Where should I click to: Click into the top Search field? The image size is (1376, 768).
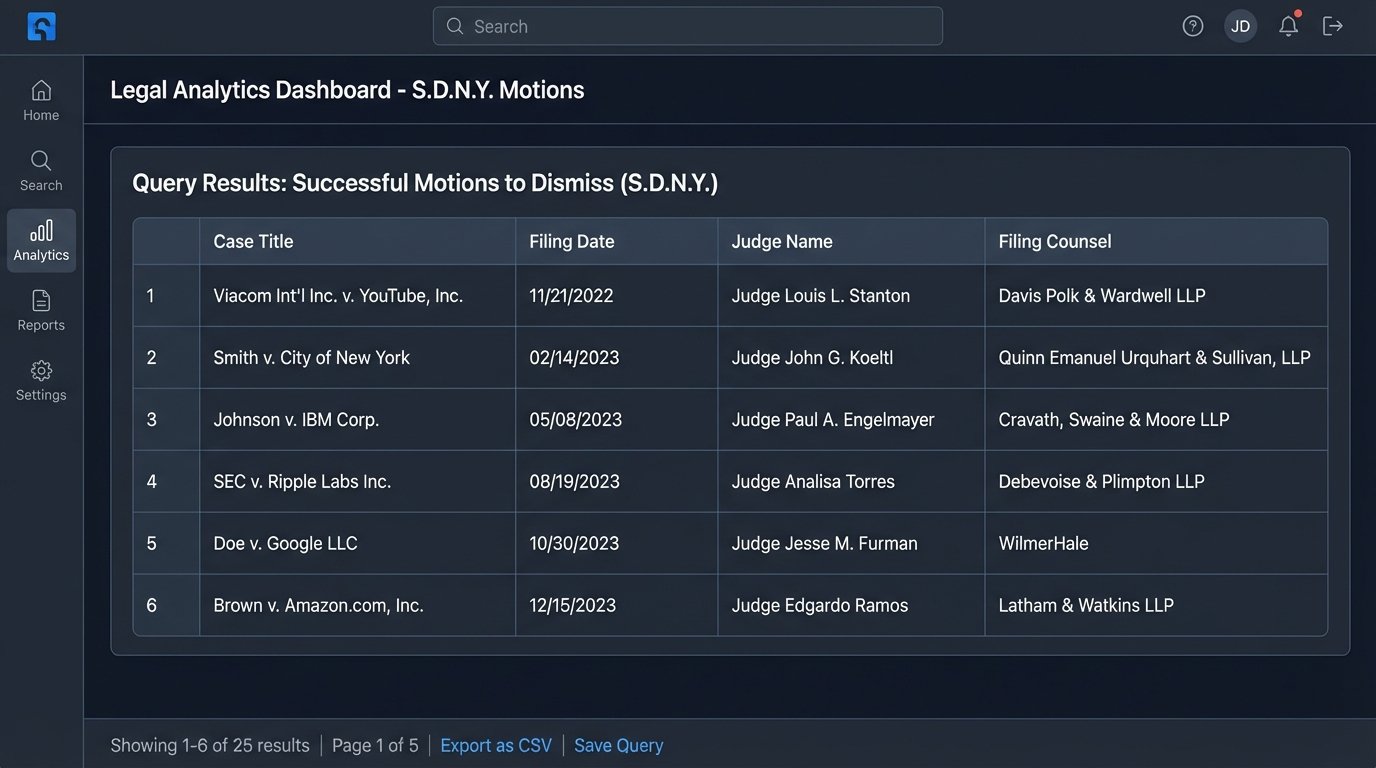coord(687,26)
